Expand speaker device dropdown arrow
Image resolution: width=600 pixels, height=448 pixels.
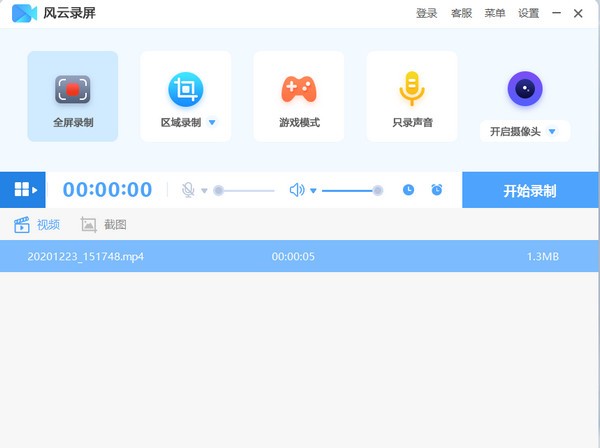[313, 191]
